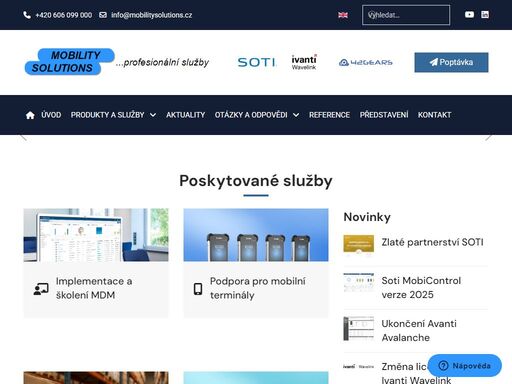The width and height of the screenshot is (512, 384).
Task: Open the LinkedIn profile icon
Action: click(485, 15)
